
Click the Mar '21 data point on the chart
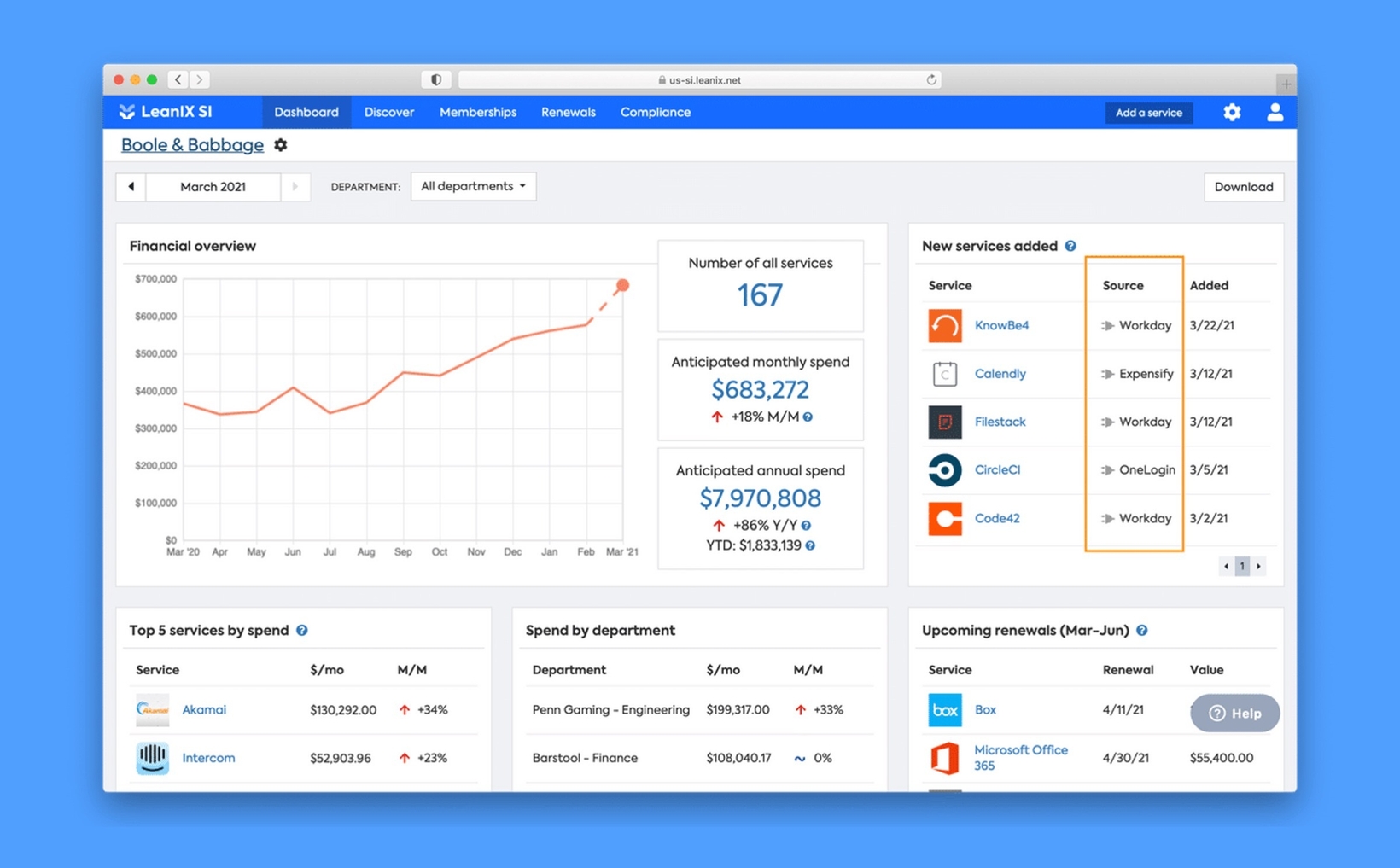click(x=622, y=285)
